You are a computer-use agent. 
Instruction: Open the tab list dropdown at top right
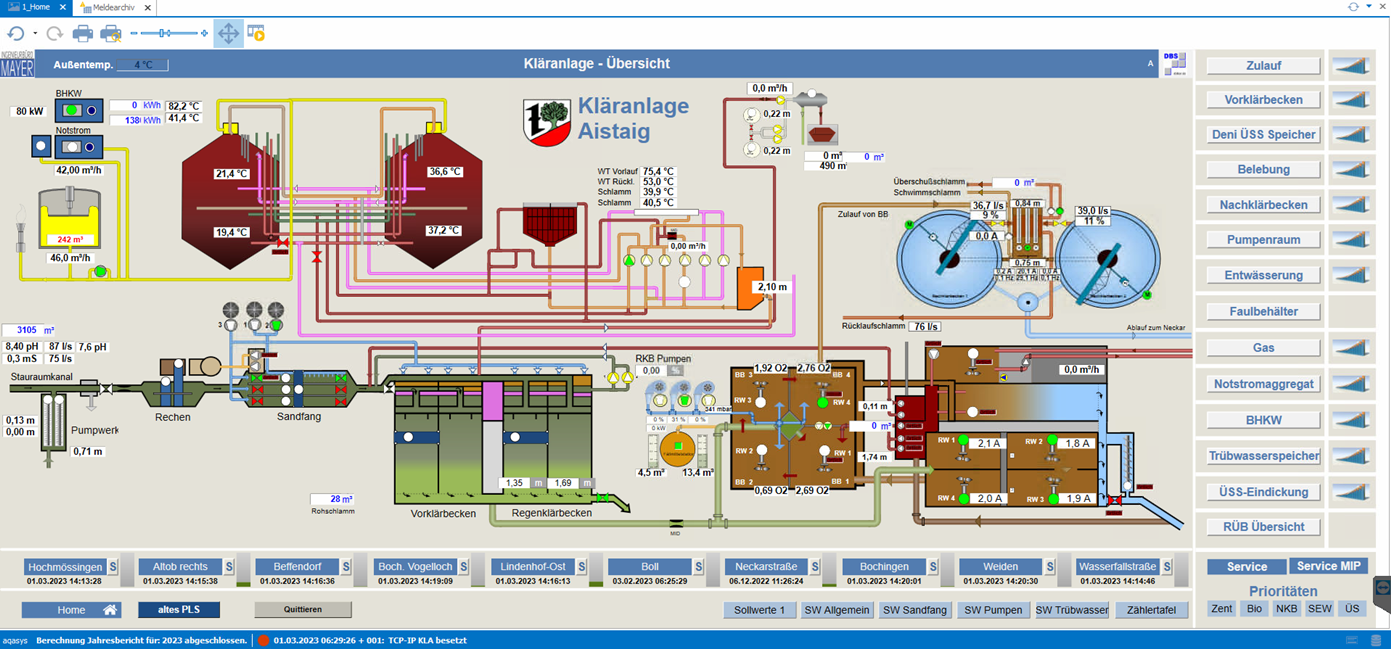click(1370, 7)
